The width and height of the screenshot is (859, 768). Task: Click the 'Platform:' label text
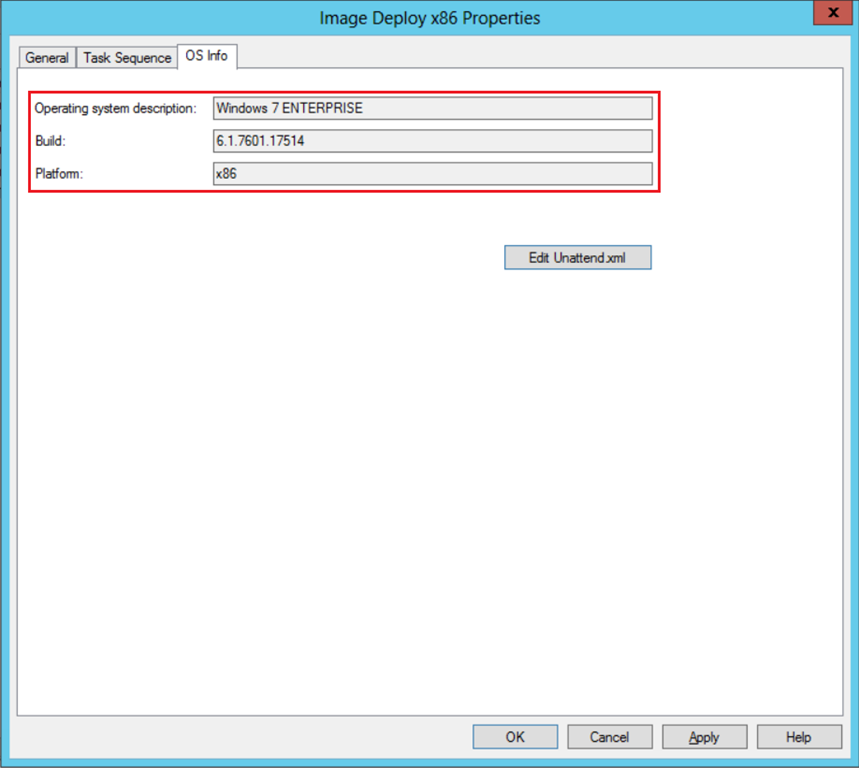coord(58,174)
